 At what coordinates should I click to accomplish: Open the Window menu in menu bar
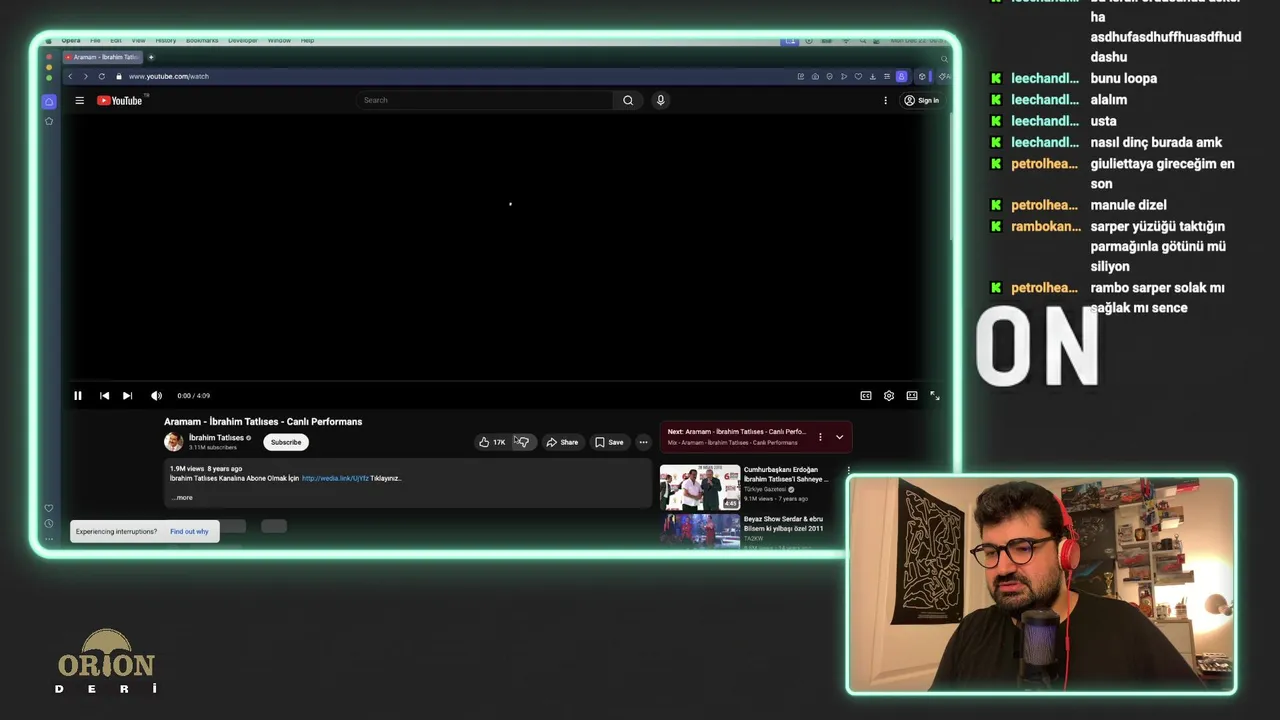[x=279, y=41]
